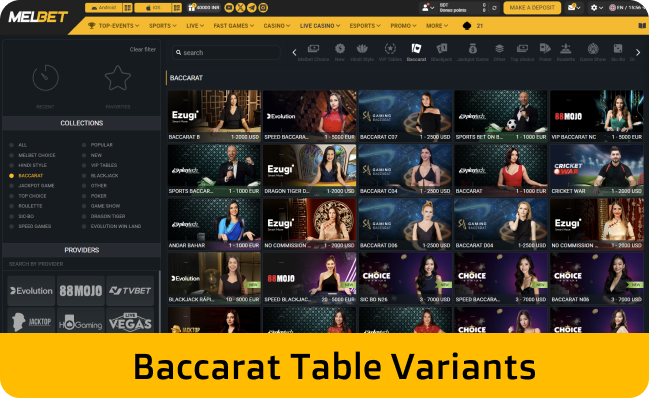This screenshot has height=398, width=649.
Task: Click Search by provider field
Action: pyautogui.click(x=81, y=264)
